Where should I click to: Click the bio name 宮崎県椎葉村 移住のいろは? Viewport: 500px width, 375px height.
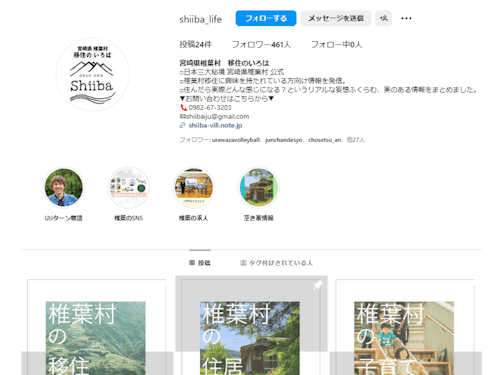click(x=224, y=63)
